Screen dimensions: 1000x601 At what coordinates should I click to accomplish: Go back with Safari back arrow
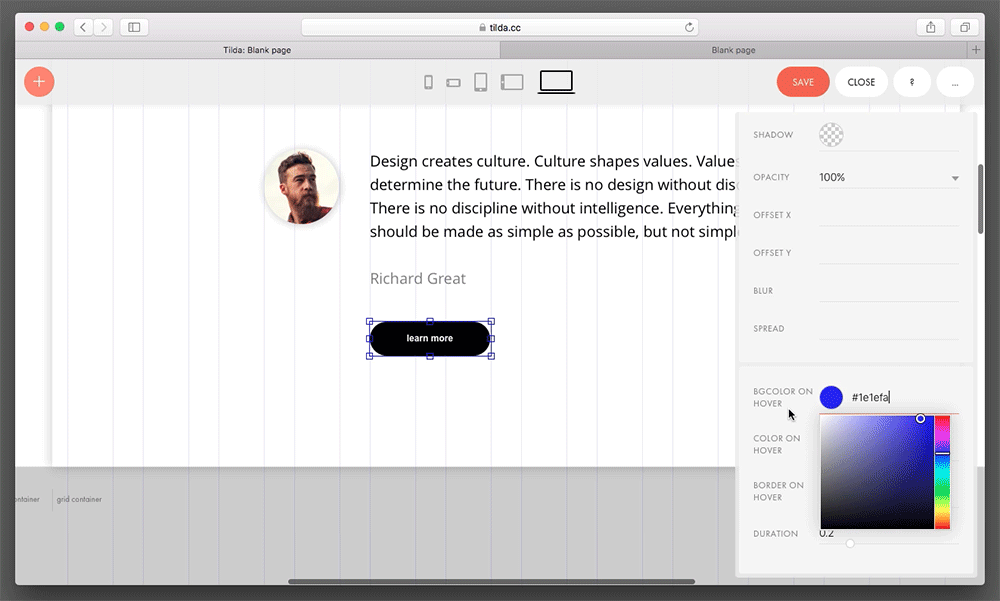click(x=83, y=27)
